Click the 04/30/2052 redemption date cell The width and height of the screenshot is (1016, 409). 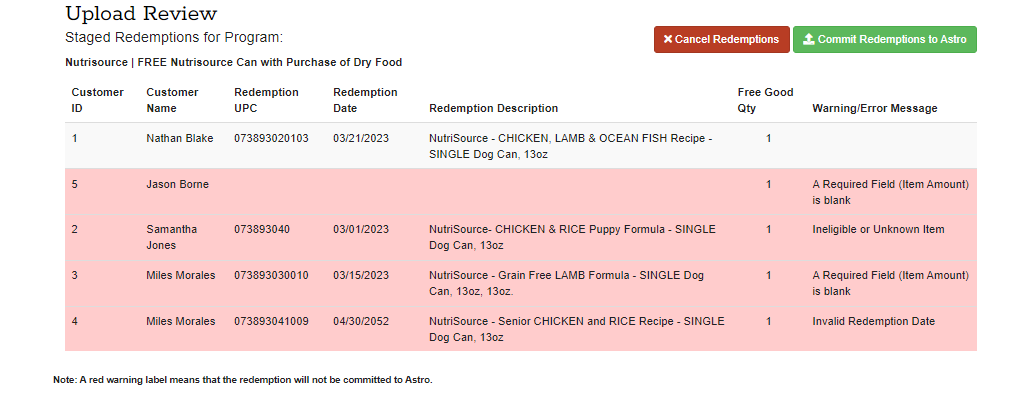361,321
